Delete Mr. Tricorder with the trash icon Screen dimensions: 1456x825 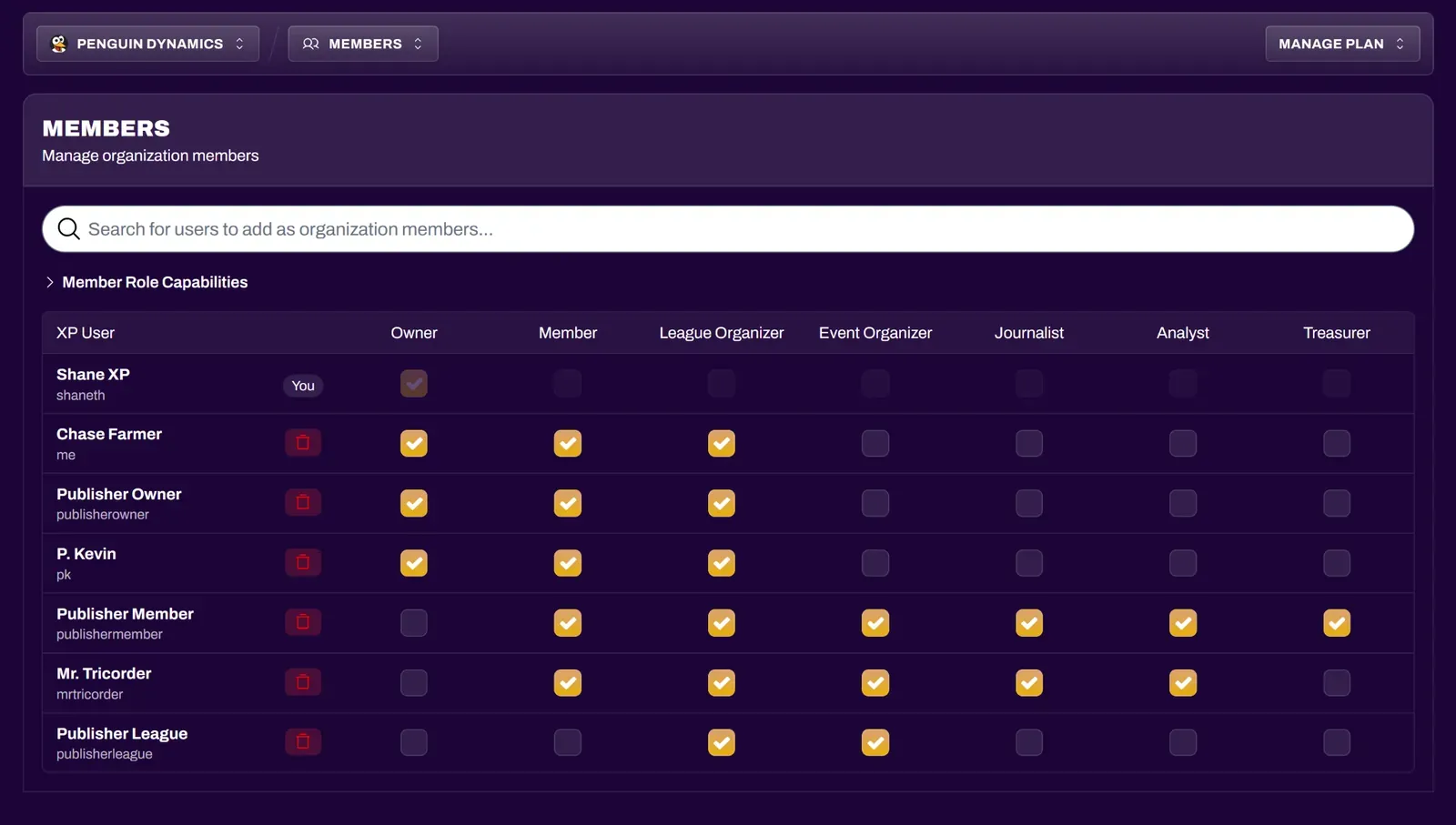tap(303, 682)
